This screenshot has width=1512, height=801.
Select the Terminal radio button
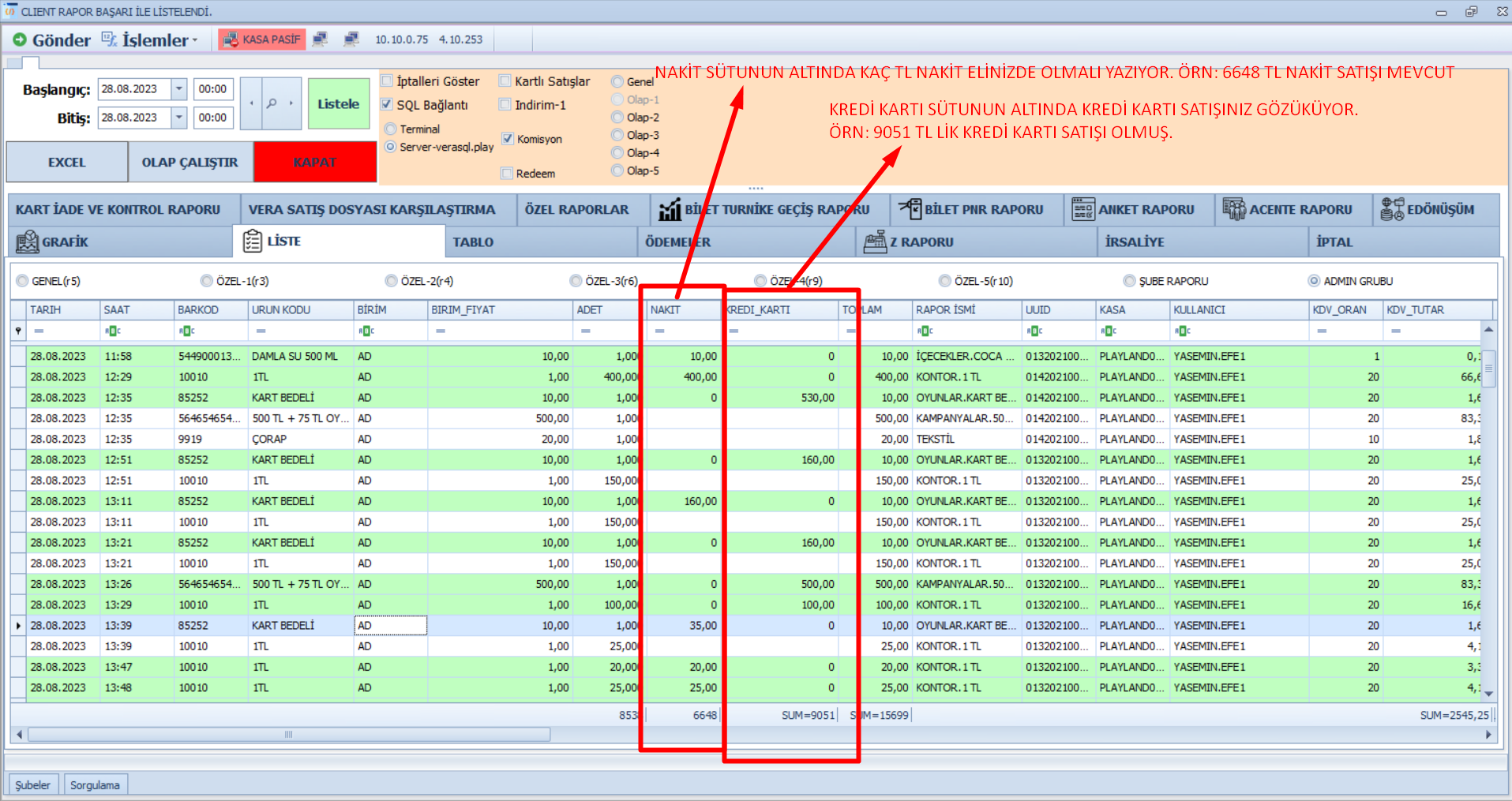pyautogui.click(x=390, y=129)
